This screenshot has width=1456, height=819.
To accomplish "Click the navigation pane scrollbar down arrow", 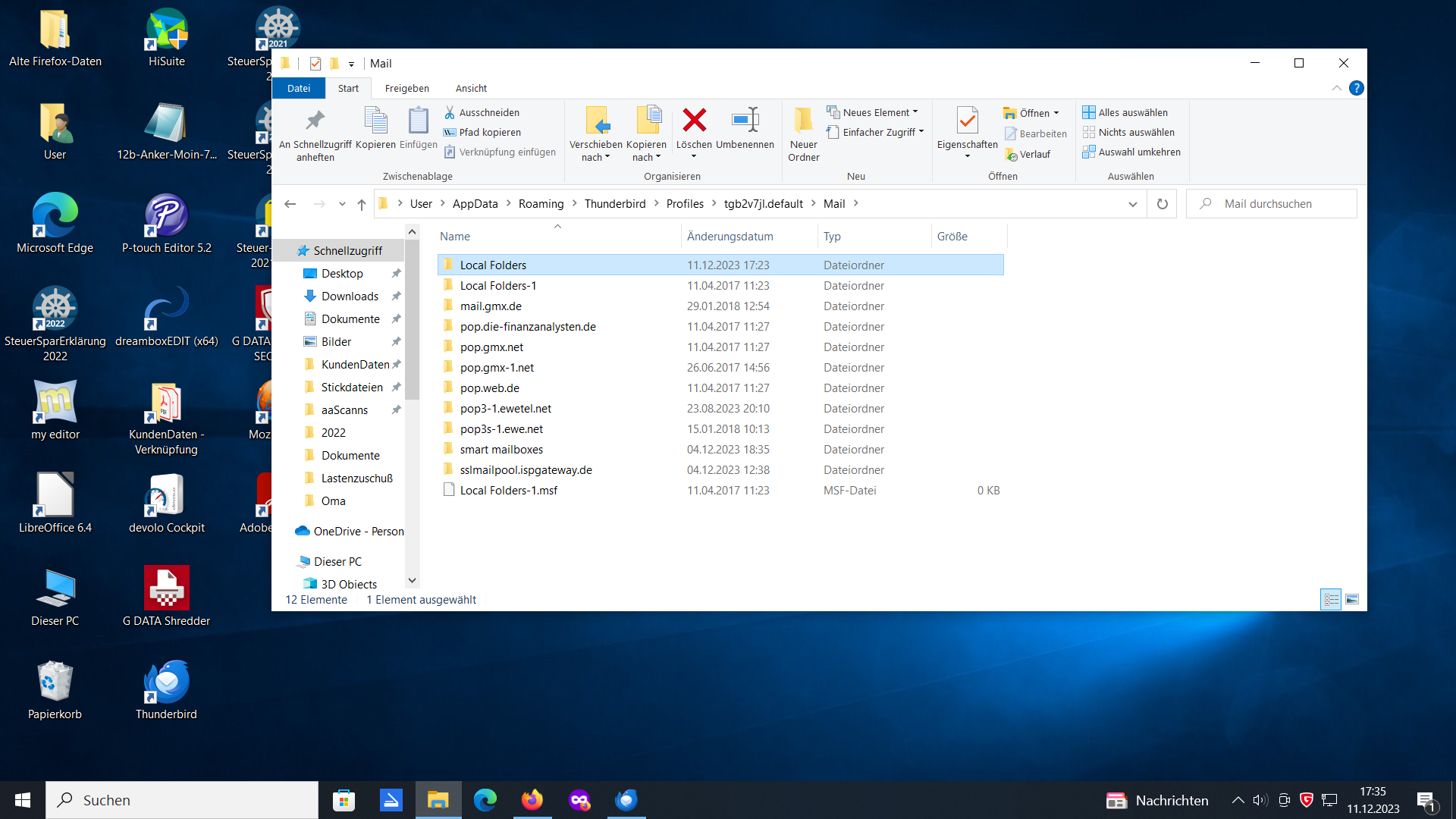I will pyautogui.click(x=412, y=581).
